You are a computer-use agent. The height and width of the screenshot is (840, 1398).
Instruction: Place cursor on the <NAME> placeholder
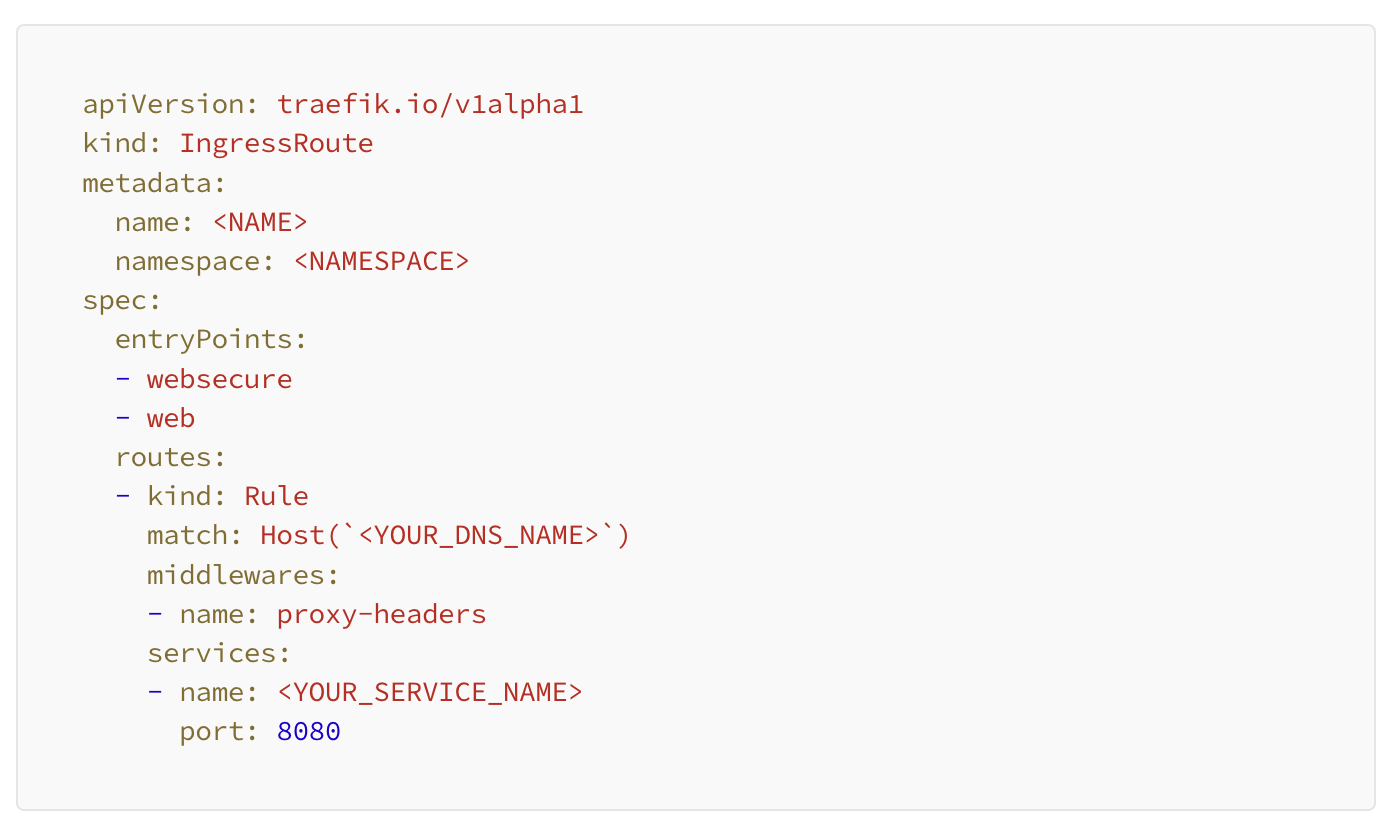point(259,222)
